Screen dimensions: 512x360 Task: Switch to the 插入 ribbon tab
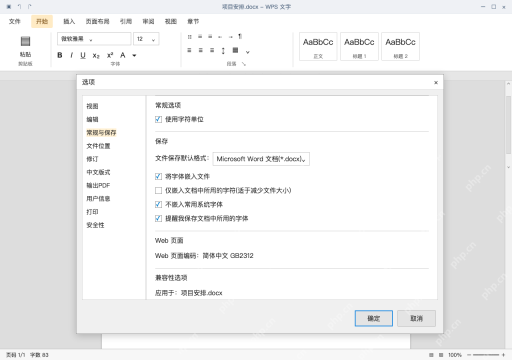click(x=69, y=21)
